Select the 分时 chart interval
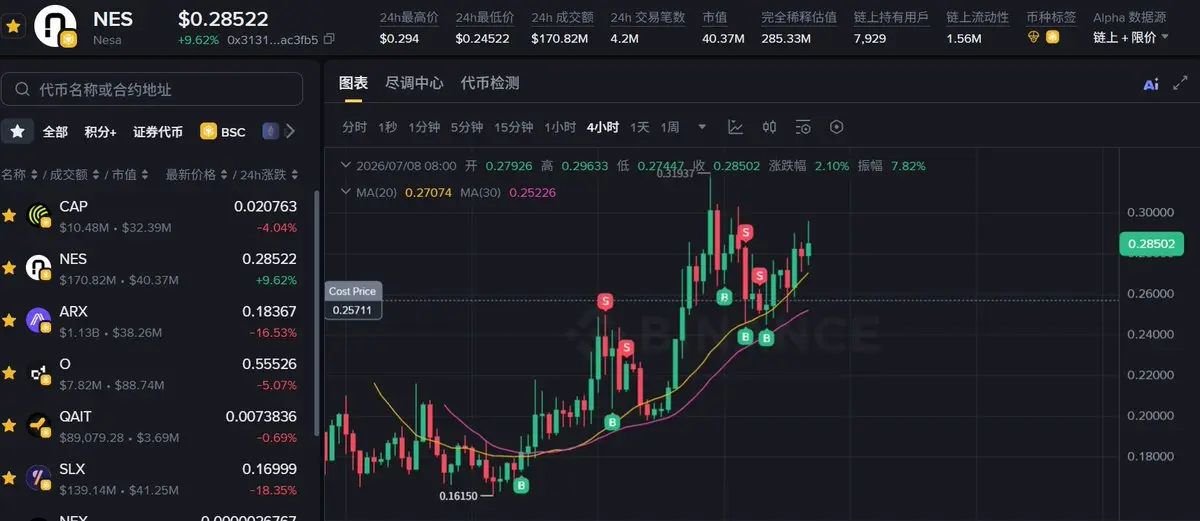The height and width of the screenshot is (521, 1200). [355, 127]
